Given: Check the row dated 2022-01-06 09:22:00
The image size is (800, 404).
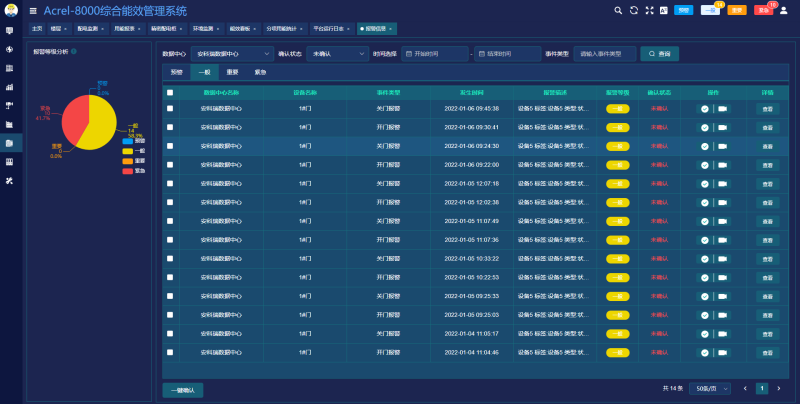Looking at the screenshot, I should click(x=170, y=165).
